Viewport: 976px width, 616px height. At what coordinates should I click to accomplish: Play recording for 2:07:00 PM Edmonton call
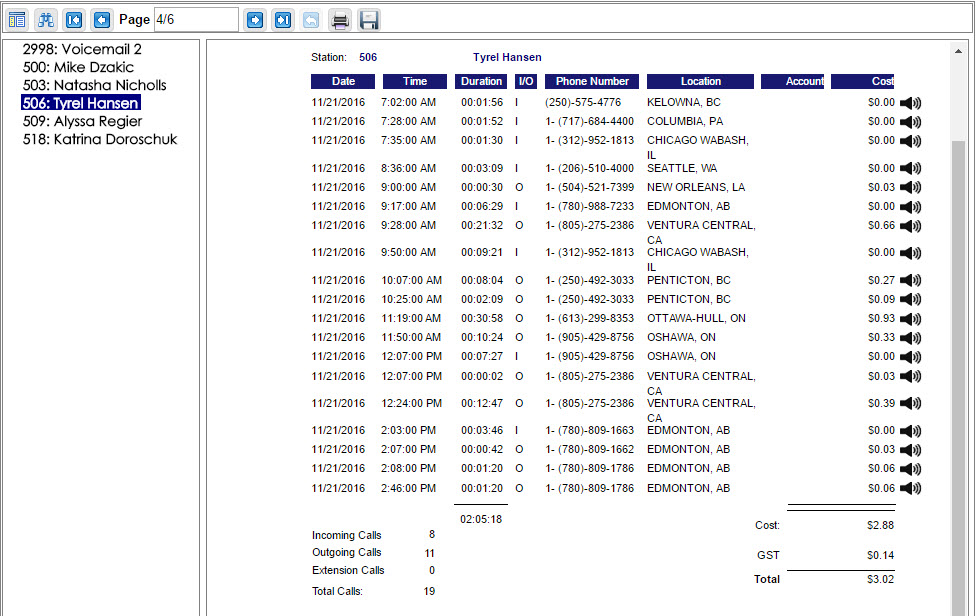(910, 450)
